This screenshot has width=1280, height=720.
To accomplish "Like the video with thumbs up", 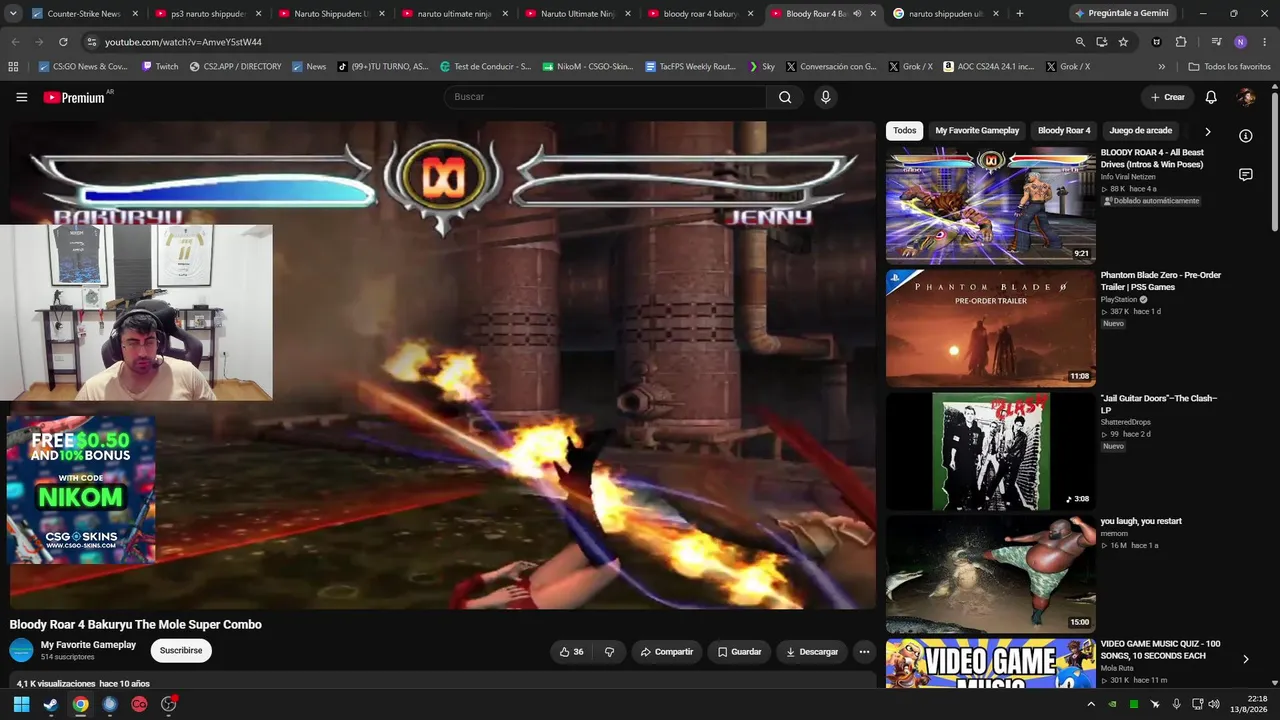I will tap(572, 652).
